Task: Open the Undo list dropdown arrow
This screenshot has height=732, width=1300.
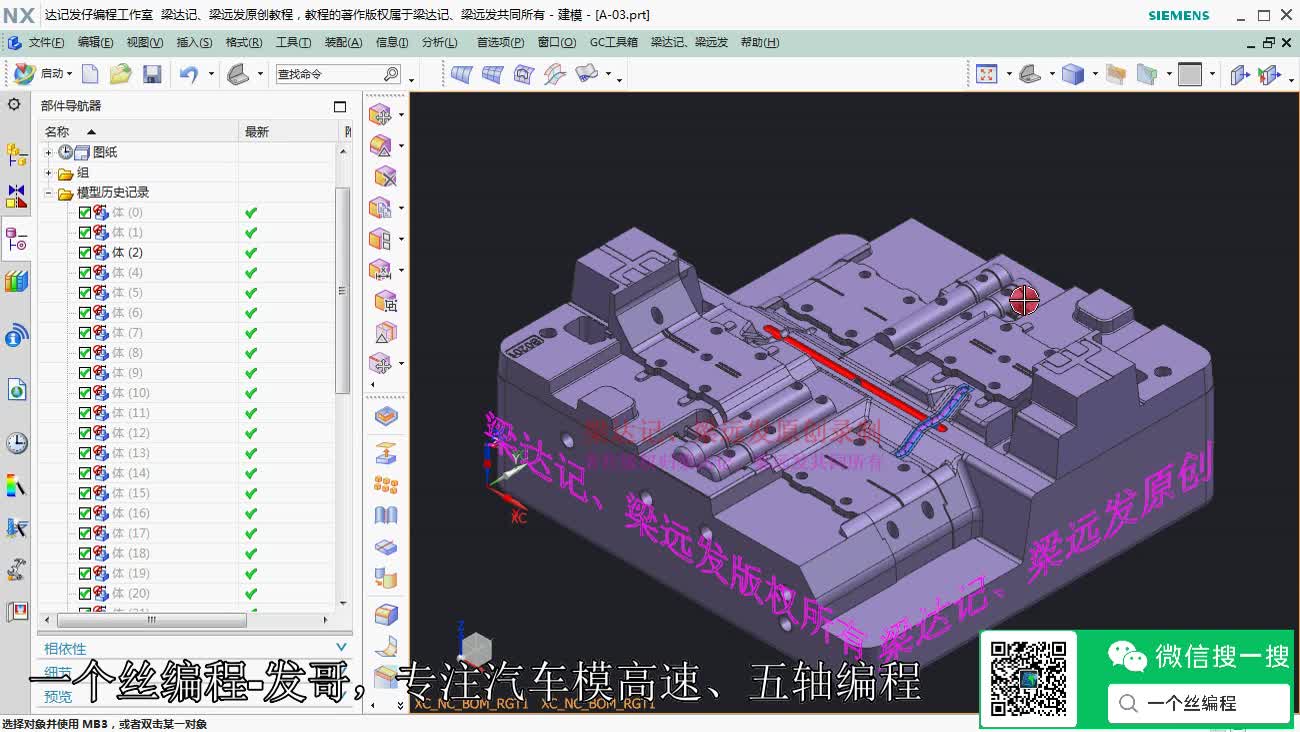Action: [211, 74]
